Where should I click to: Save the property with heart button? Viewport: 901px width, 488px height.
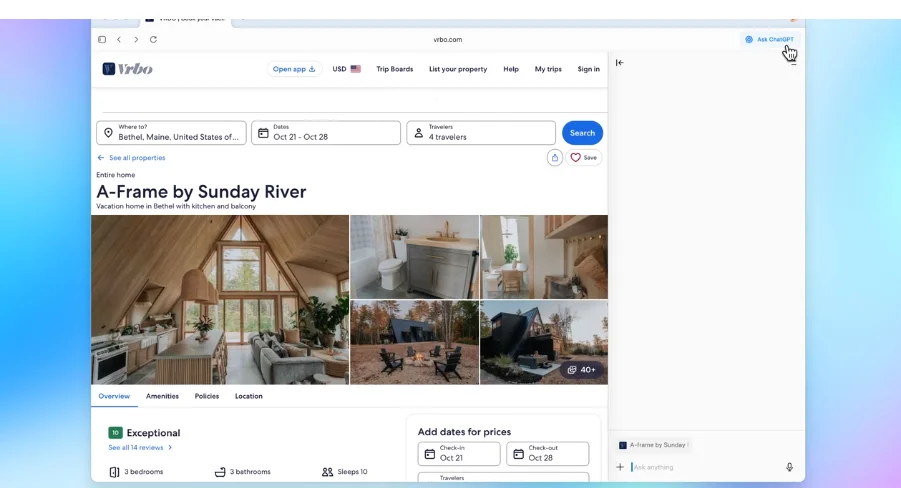point(584,158)
